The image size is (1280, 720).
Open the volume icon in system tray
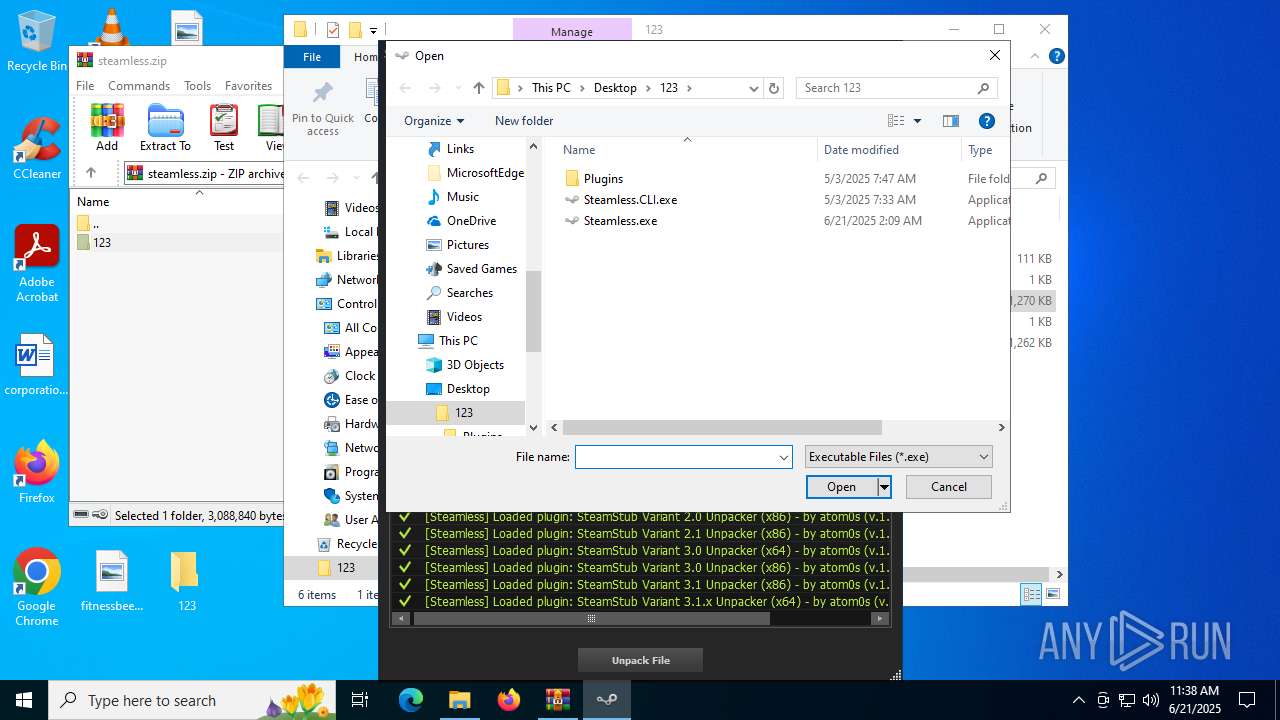[x=1151, y=700]
